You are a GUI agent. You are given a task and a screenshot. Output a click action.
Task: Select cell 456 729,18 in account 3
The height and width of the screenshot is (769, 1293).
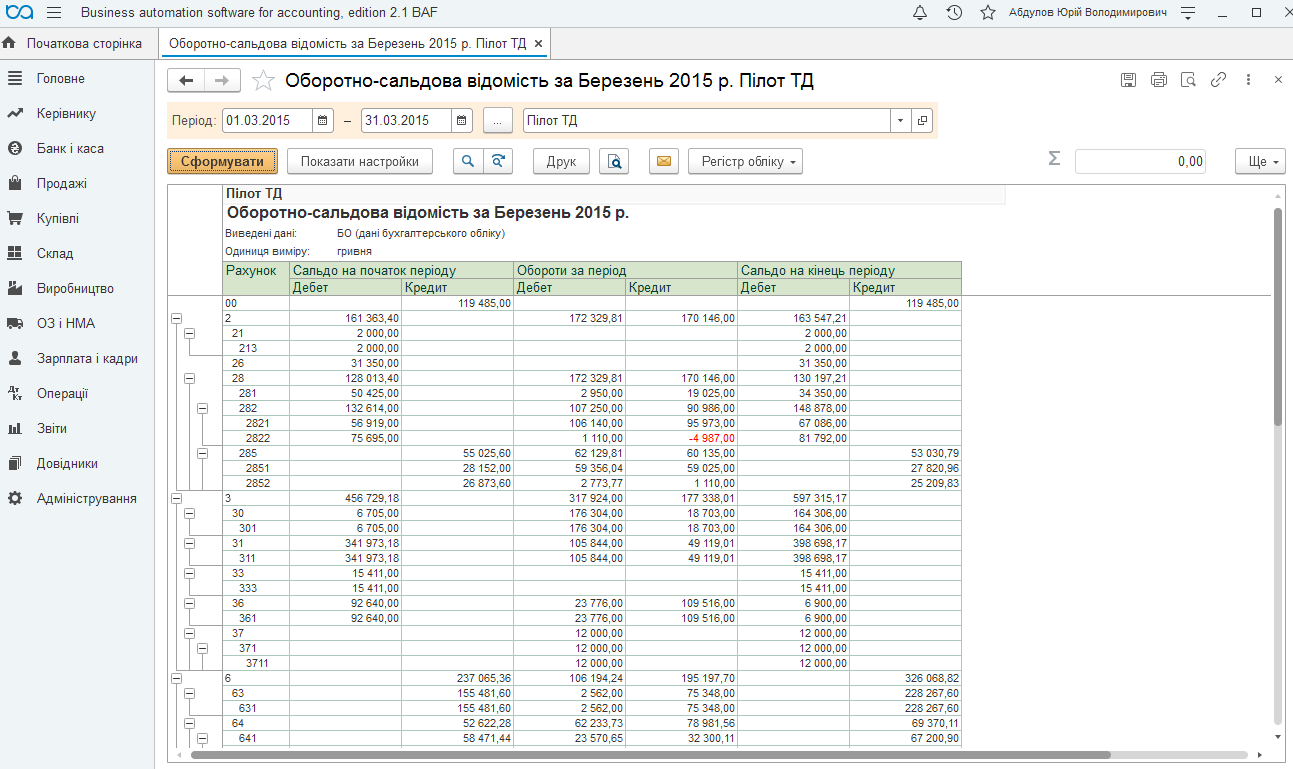pos(345,498)
